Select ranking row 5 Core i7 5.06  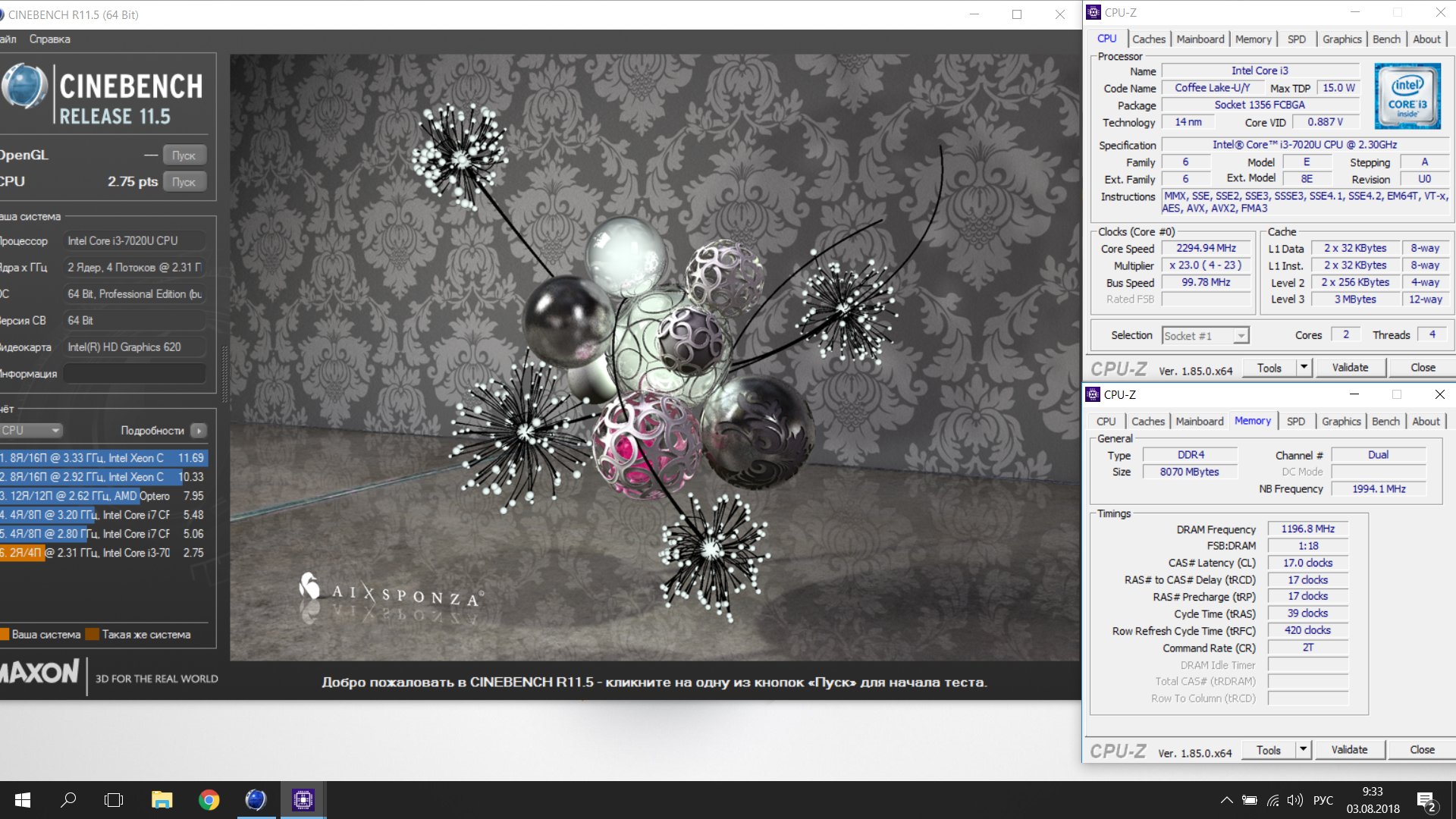click(x=104, y=534)
